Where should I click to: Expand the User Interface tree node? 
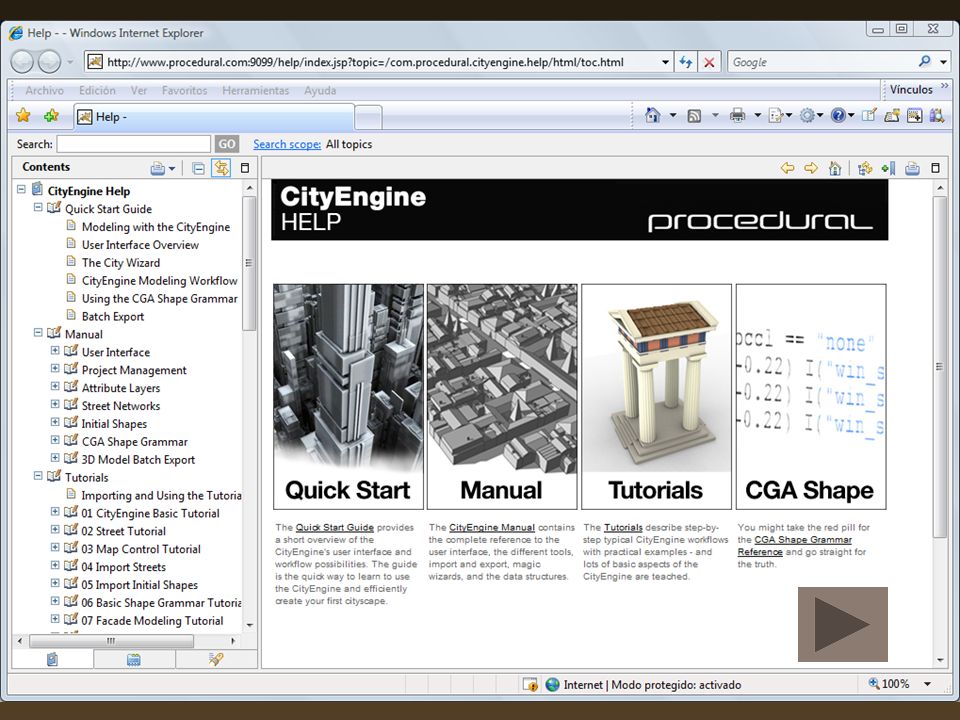(x=55, y=351)
